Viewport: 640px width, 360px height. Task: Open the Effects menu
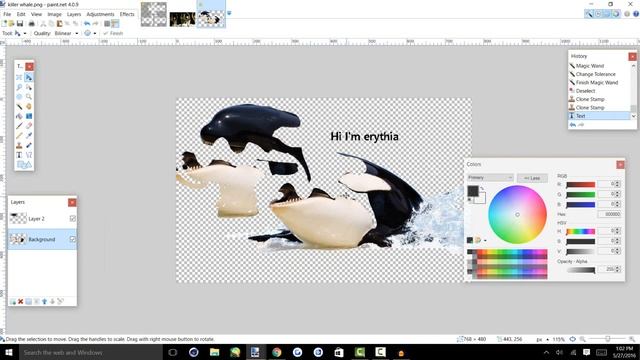coord(127,14)
